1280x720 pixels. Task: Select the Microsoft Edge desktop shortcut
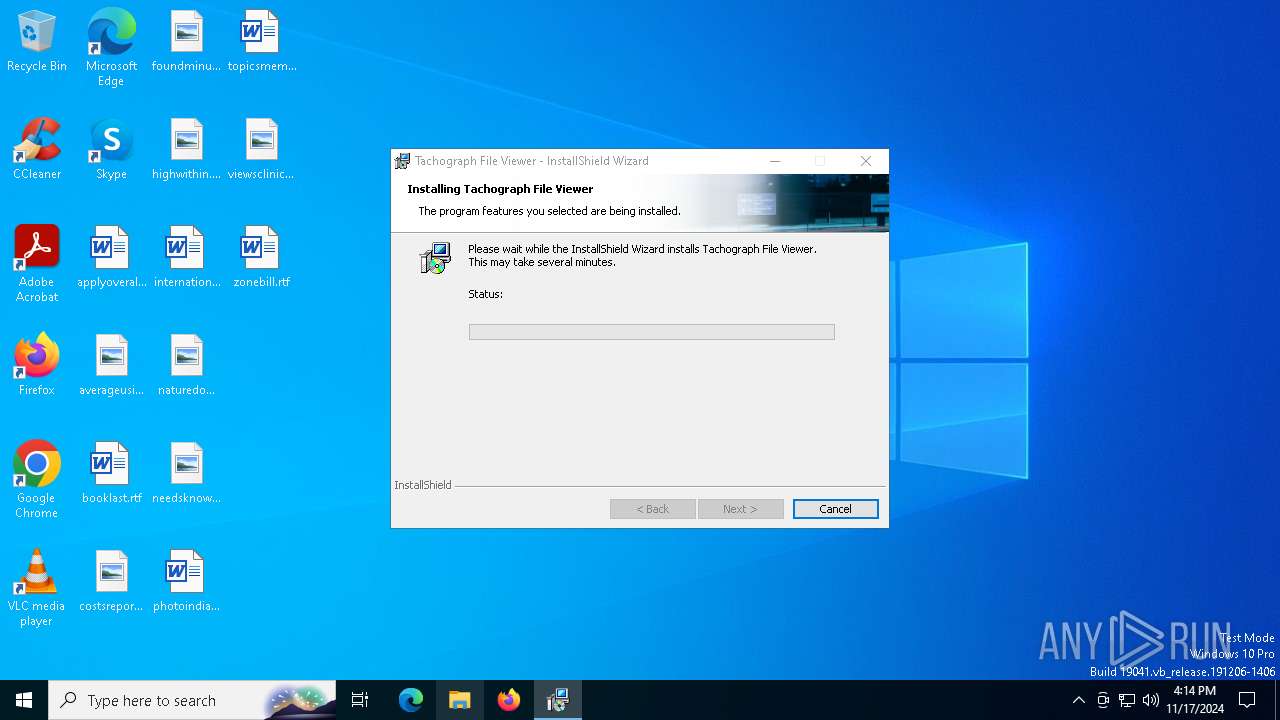coord(111,48)
